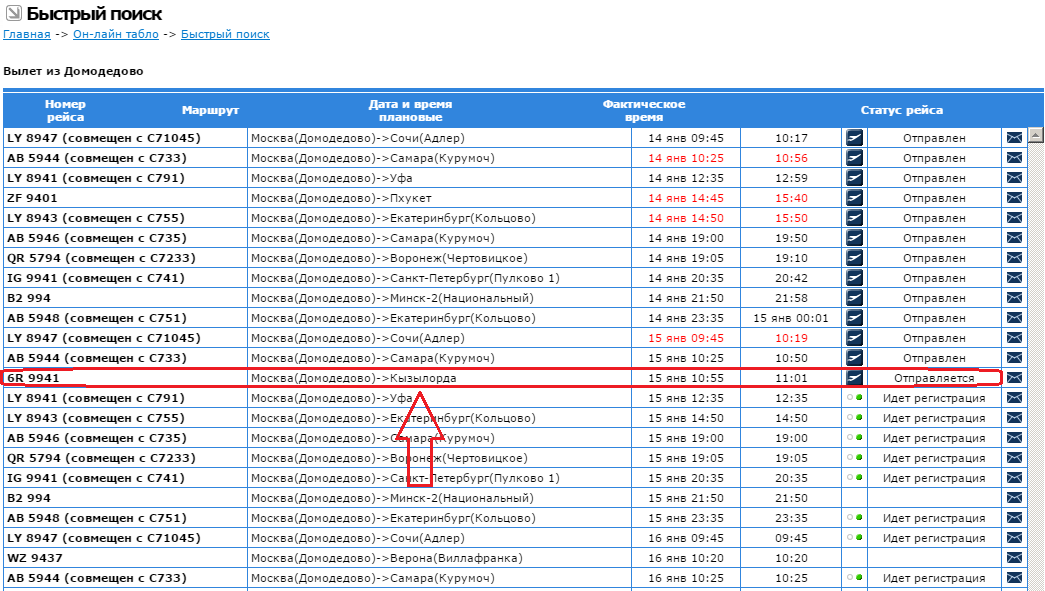The image size is (1045, 591).
Task: Click envelope icon for LY 8941 on 14 янв
Action: 1014,178
